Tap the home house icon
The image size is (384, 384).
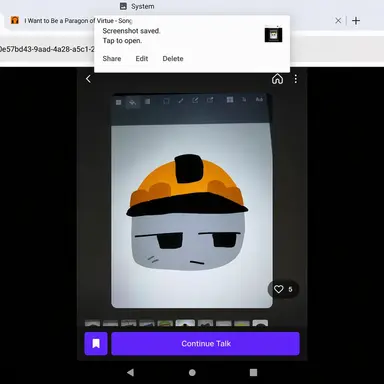coord(277,79)
